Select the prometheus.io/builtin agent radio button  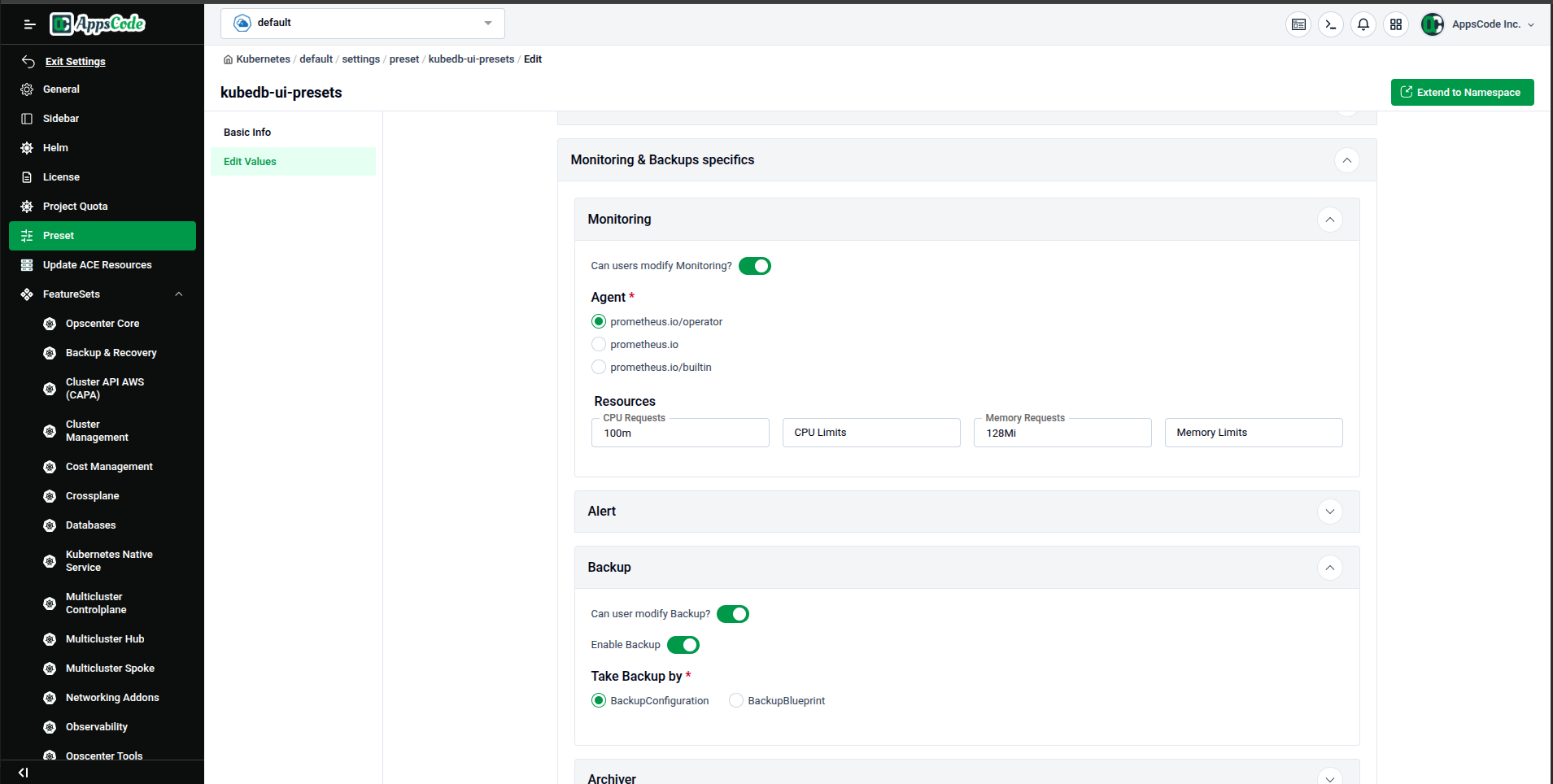click(598, 367)
